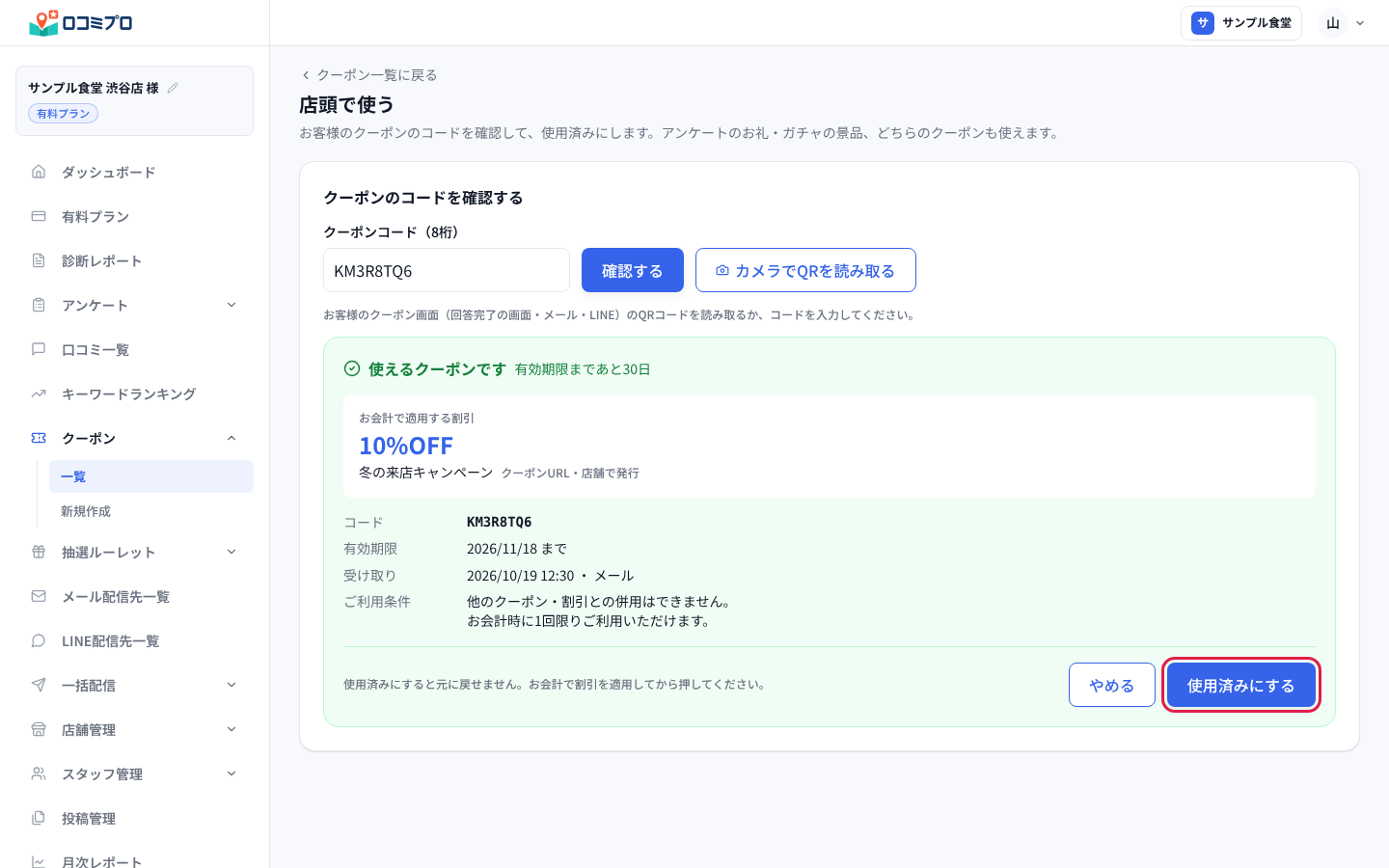Viewport: 1389px width, 868px height.
Task: Collapse the クーポン submenu chevron
Action: (231, 438)
